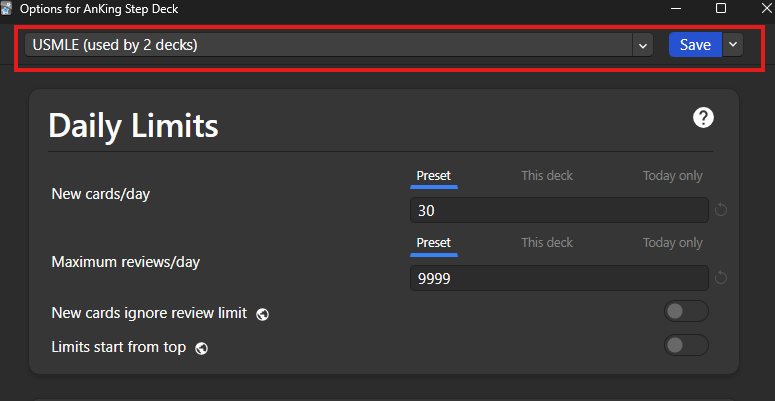Reset Maximum reviews/day to default
775x401 pixels.
(x=721, y=278)
